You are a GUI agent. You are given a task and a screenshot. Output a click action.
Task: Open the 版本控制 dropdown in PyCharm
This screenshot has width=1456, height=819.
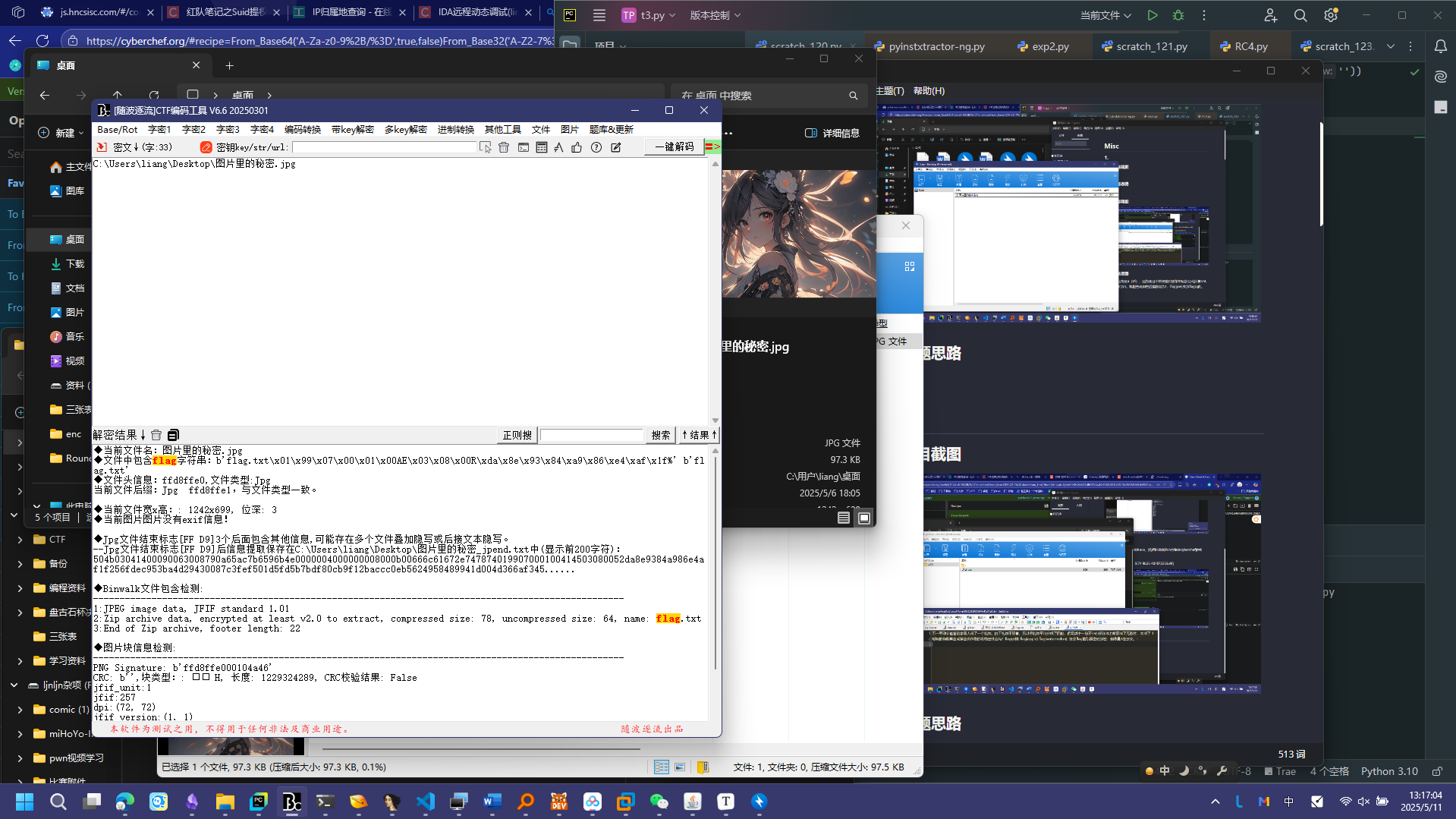(715, 15)
